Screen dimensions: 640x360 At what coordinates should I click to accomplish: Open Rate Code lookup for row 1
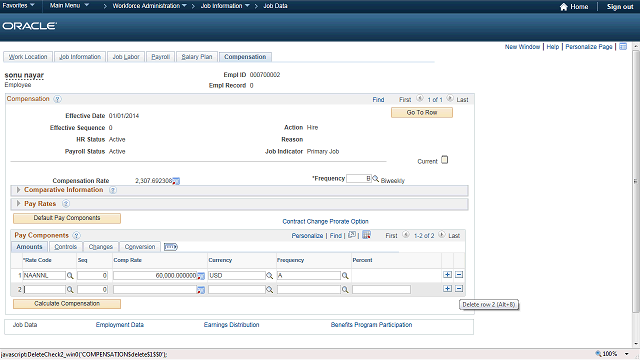click(x=70, y=276)
